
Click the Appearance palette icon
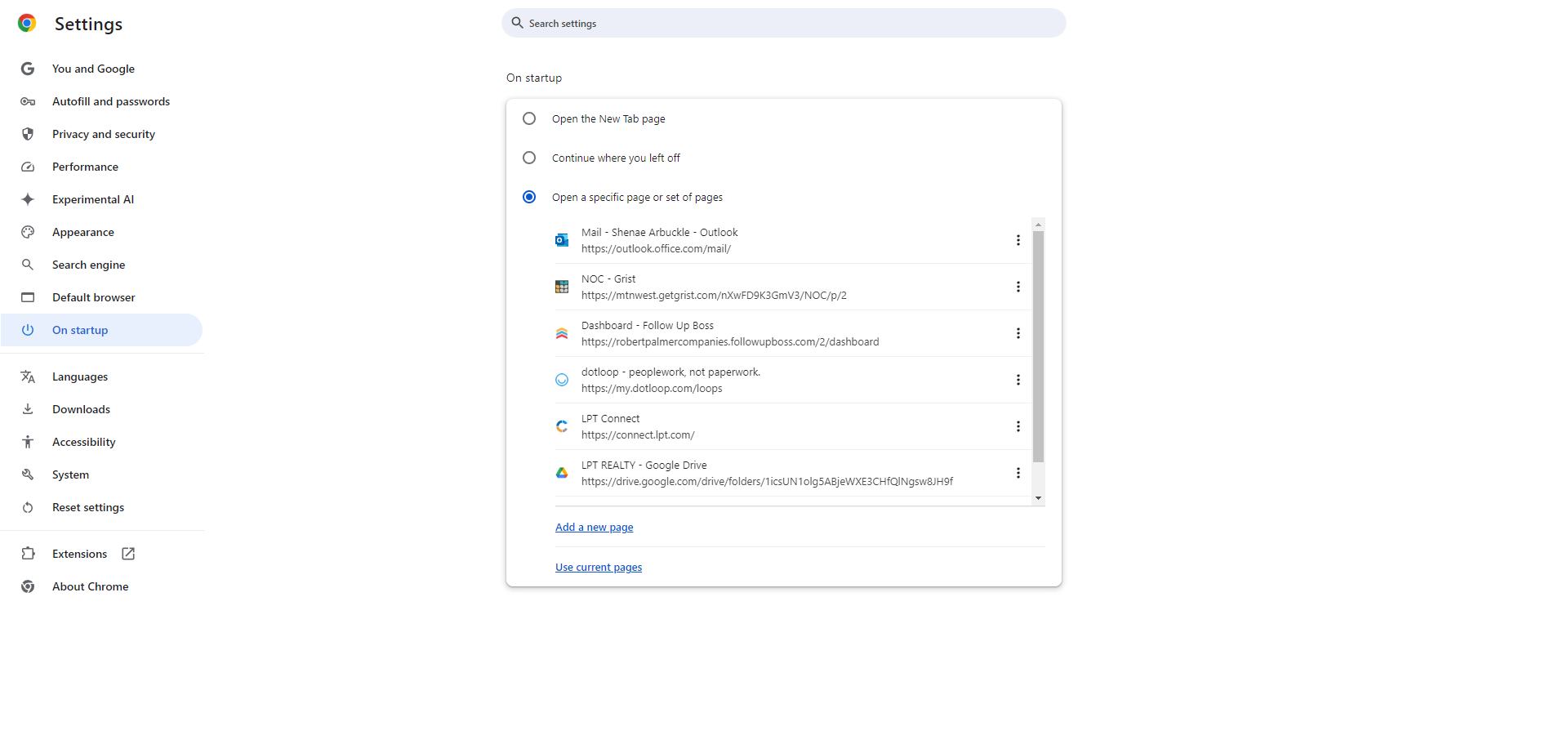(27, 232)
